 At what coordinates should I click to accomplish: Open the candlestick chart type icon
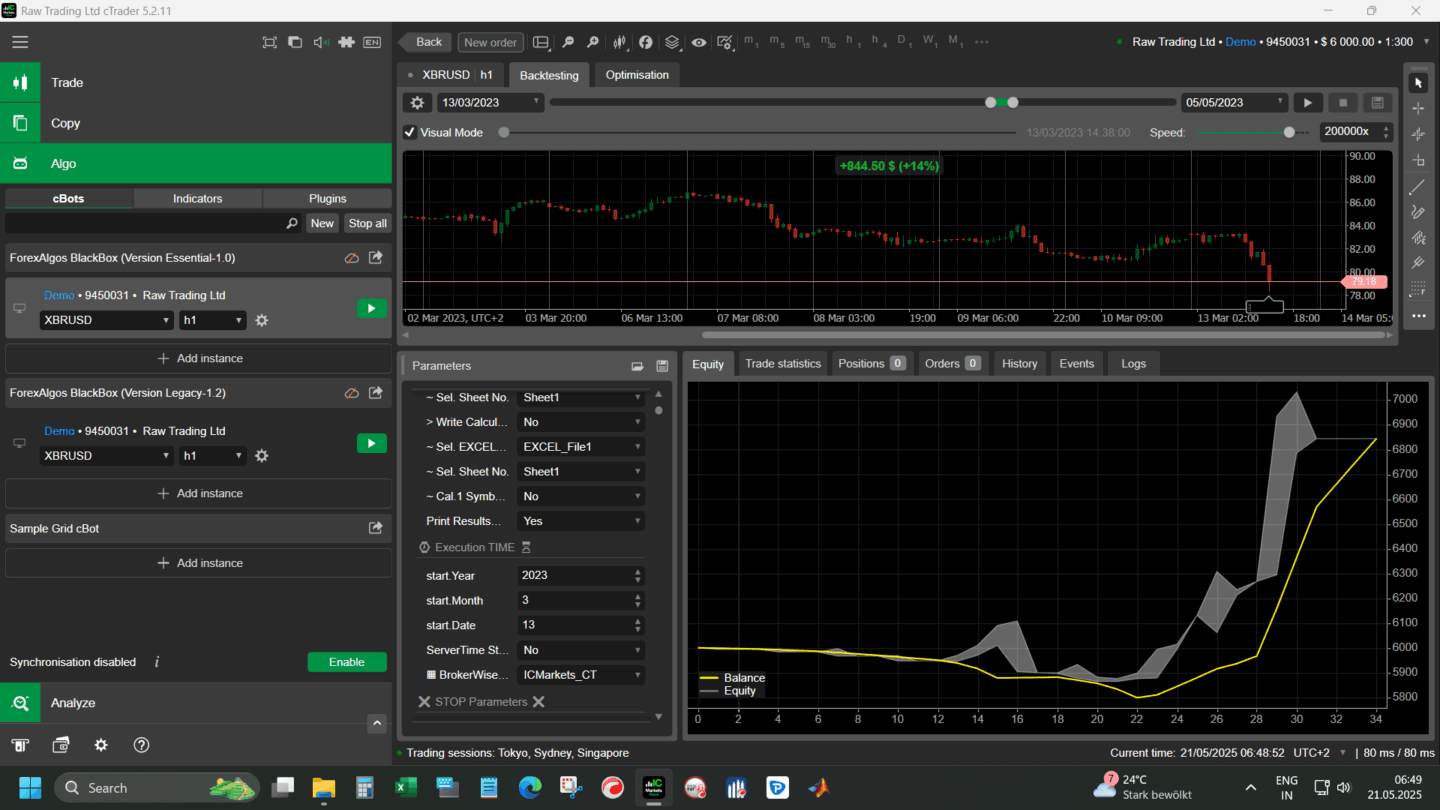(x=620, y=42)
